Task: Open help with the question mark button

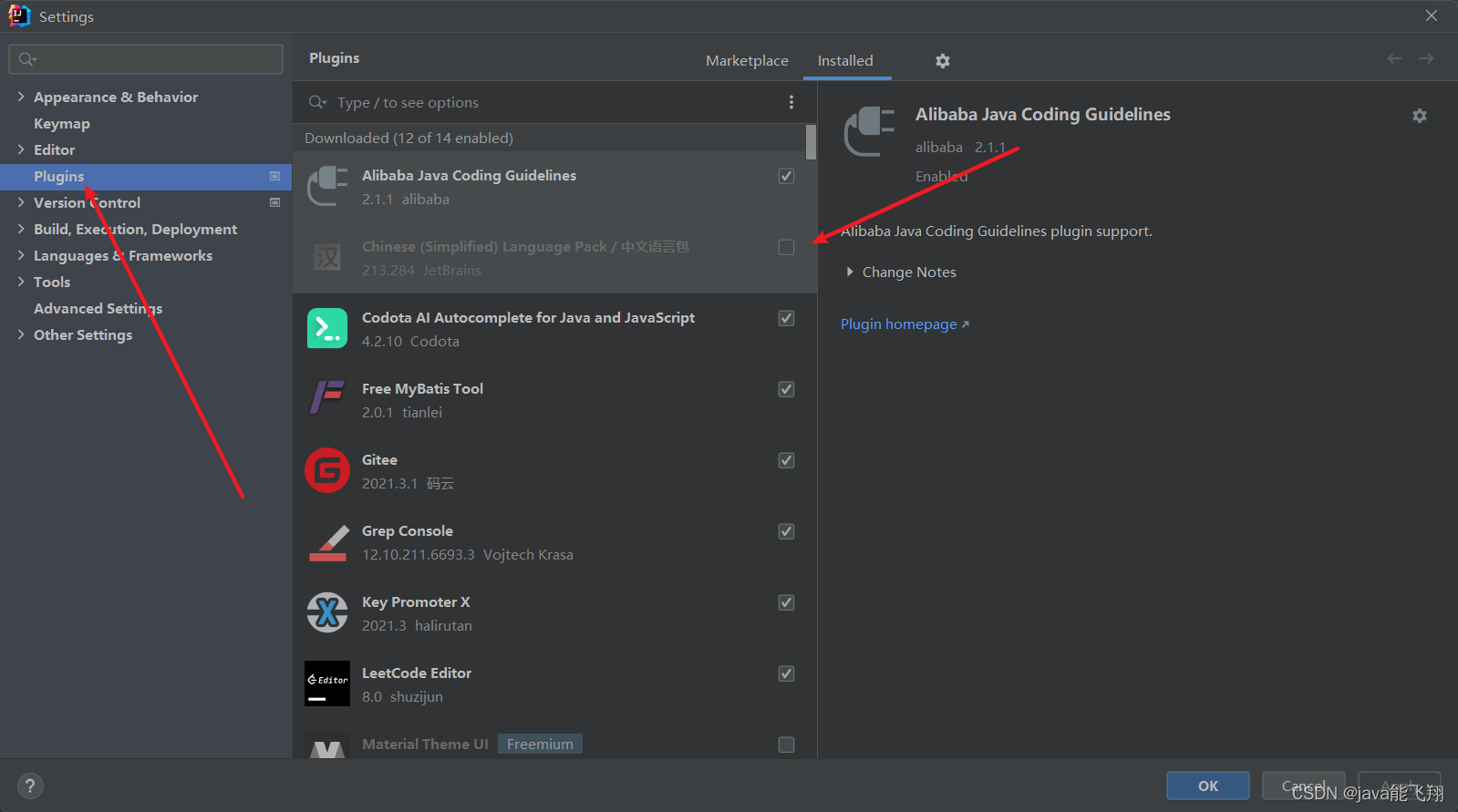Action: click(x=30, y=786)
